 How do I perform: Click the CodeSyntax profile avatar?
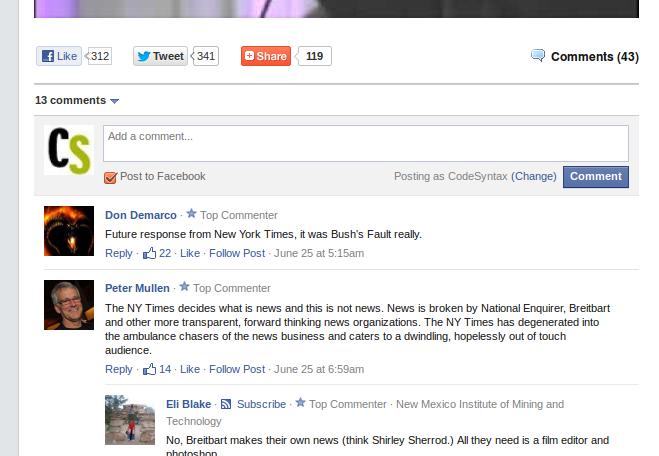(69, 150)
